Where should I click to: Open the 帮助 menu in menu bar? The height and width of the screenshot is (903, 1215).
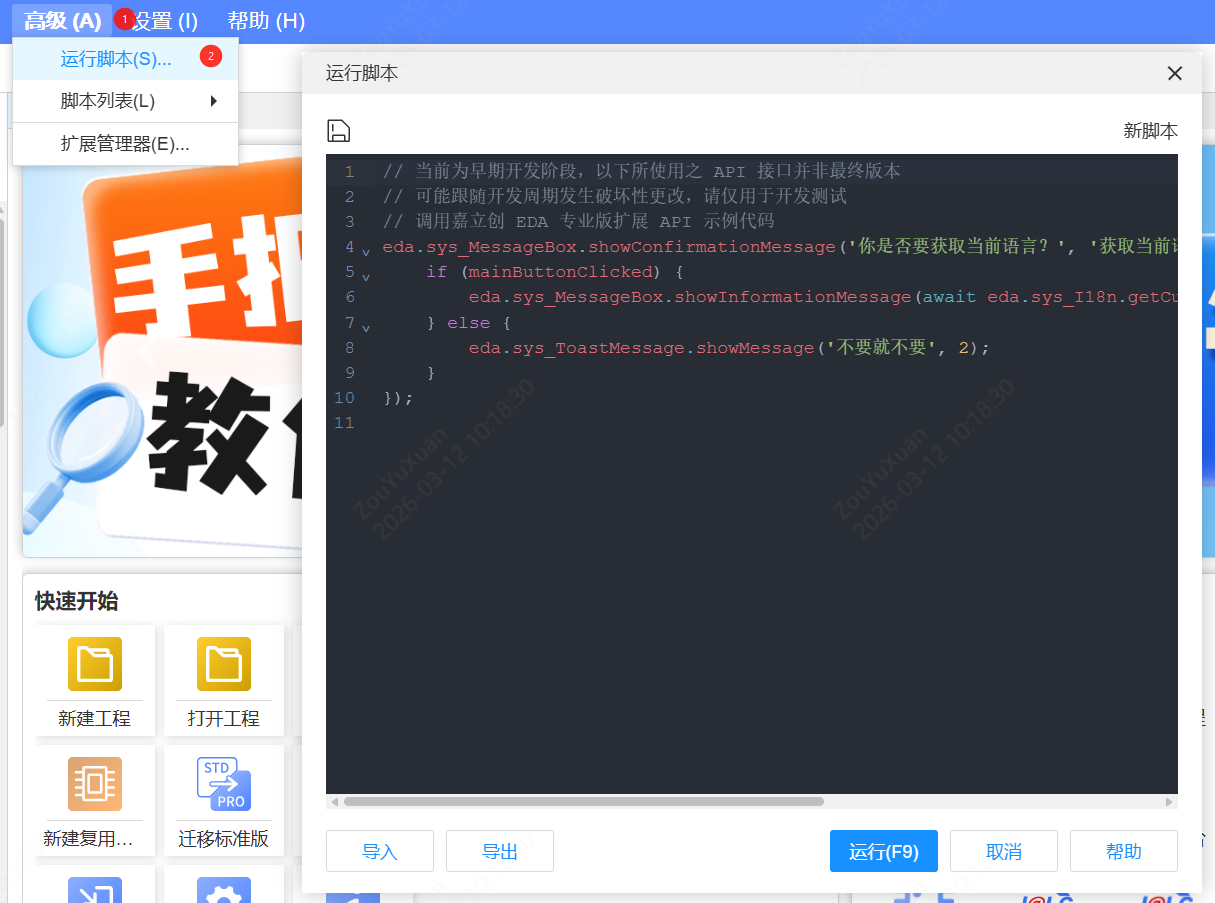coord(265,20)
